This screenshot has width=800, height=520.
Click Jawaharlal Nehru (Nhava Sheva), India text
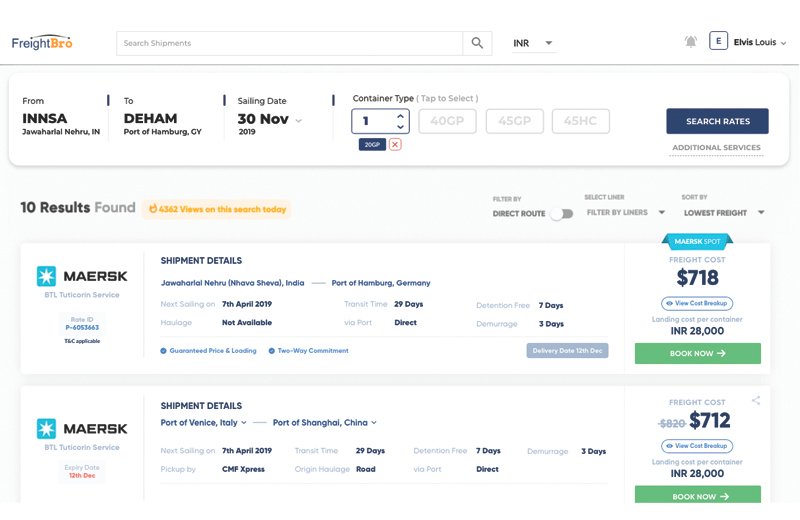tap(232, 283)
